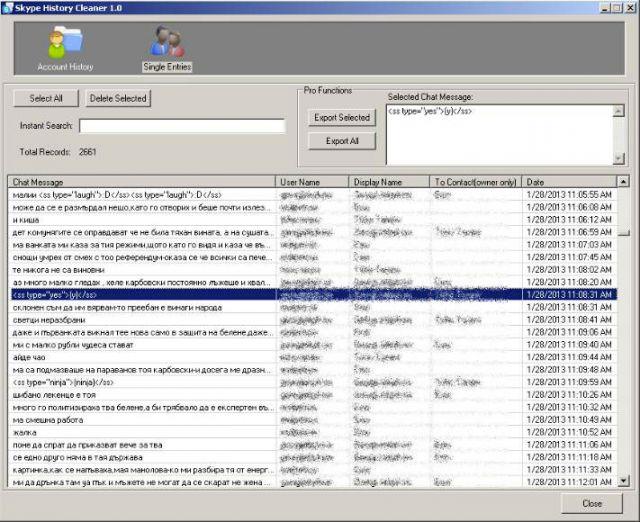Sort by the Display Name column header
The height and width of the screenshot is (522, 640).
click(388, 182)
